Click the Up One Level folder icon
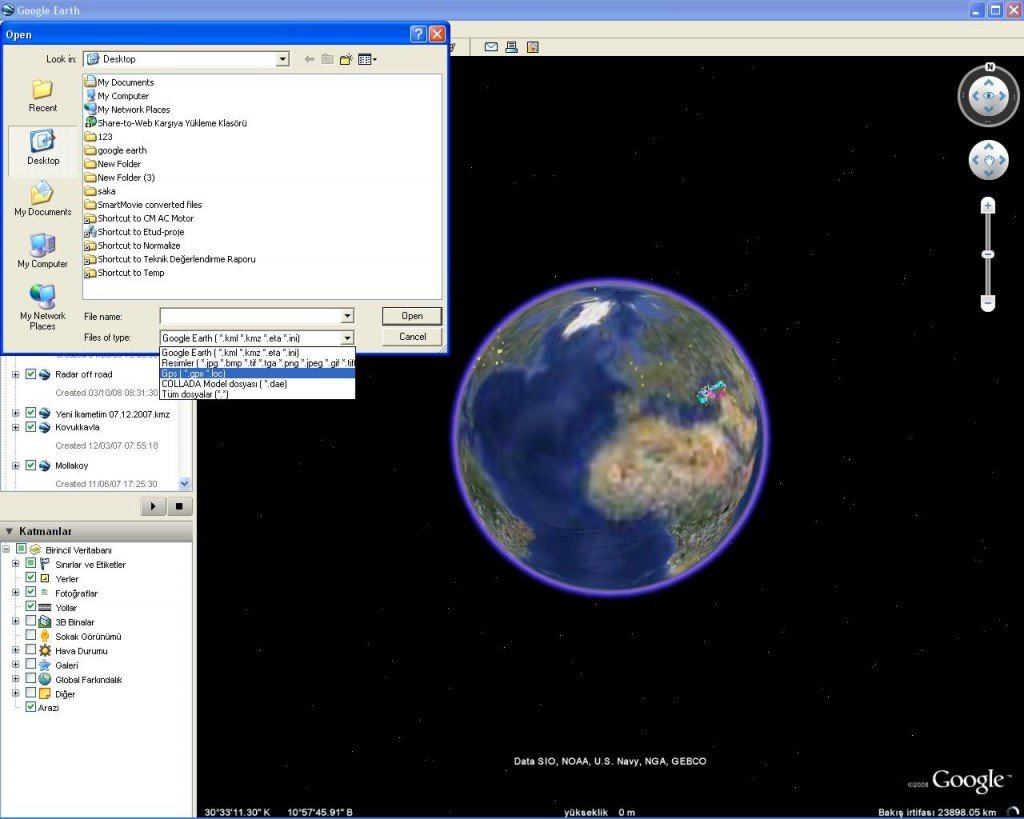The height and width of the screenshot is (819, 1024). [328, 59]
